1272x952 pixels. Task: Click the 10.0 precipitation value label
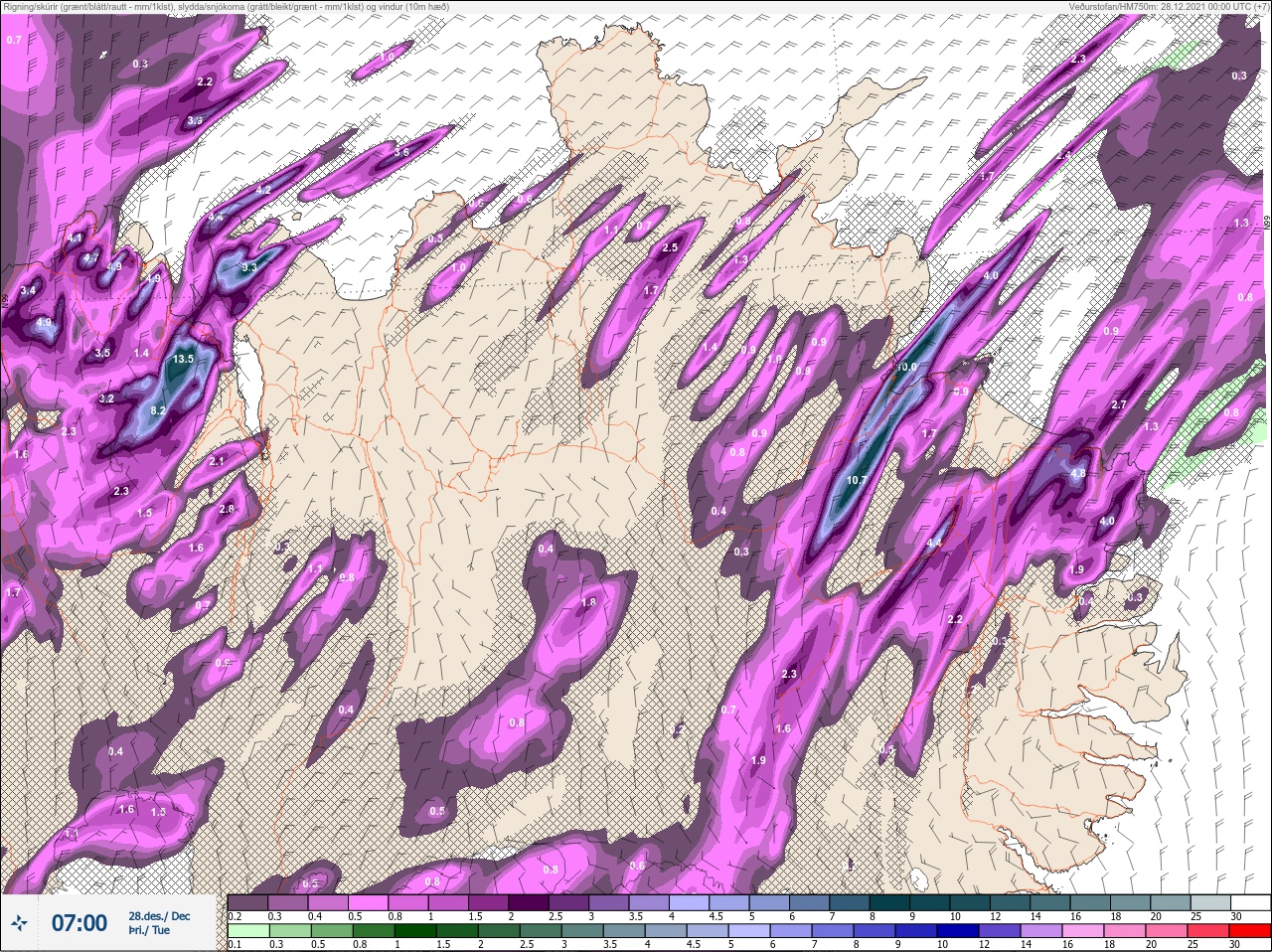905,368
